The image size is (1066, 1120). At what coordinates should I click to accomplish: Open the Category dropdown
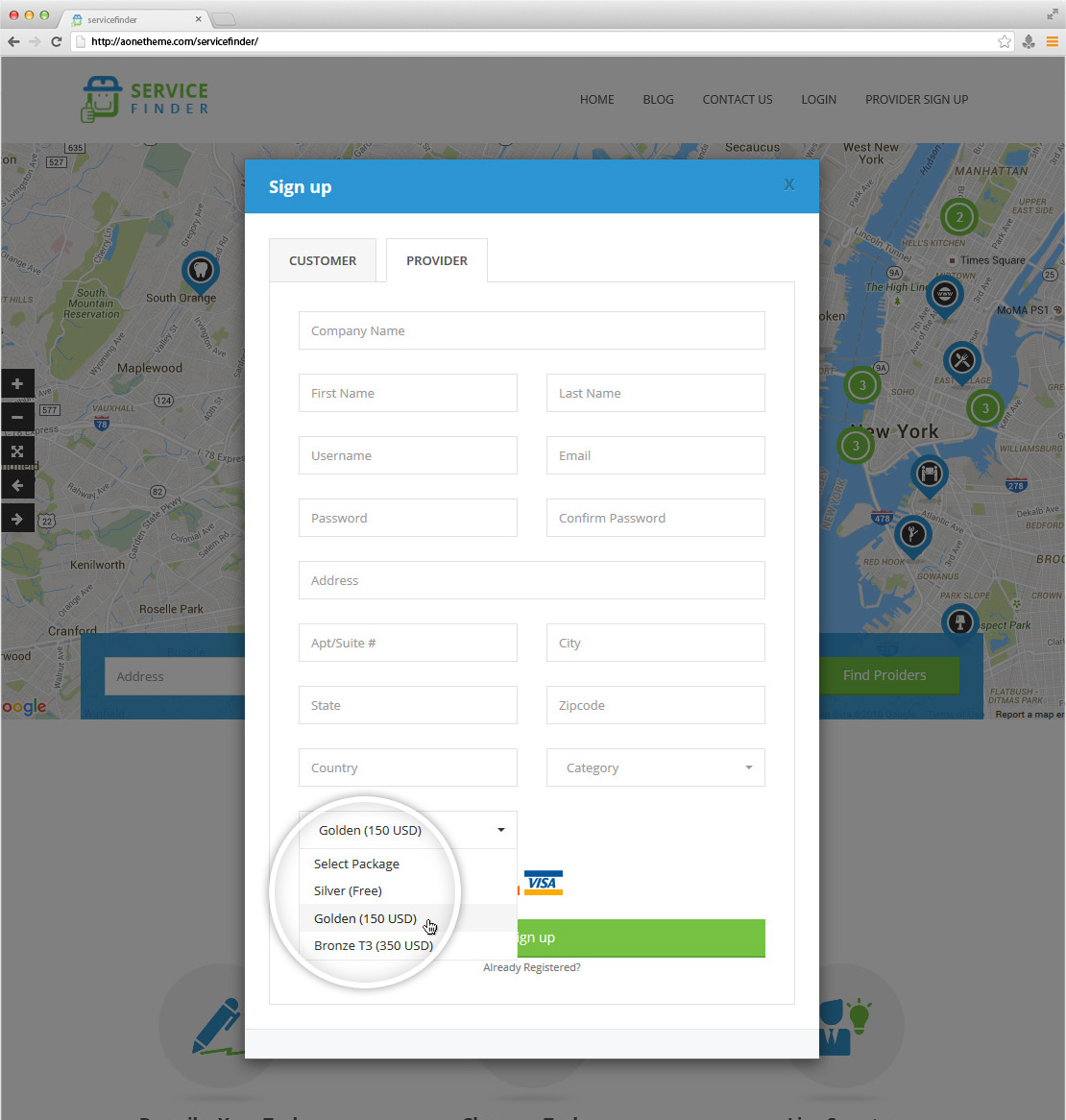click(655, 767)
